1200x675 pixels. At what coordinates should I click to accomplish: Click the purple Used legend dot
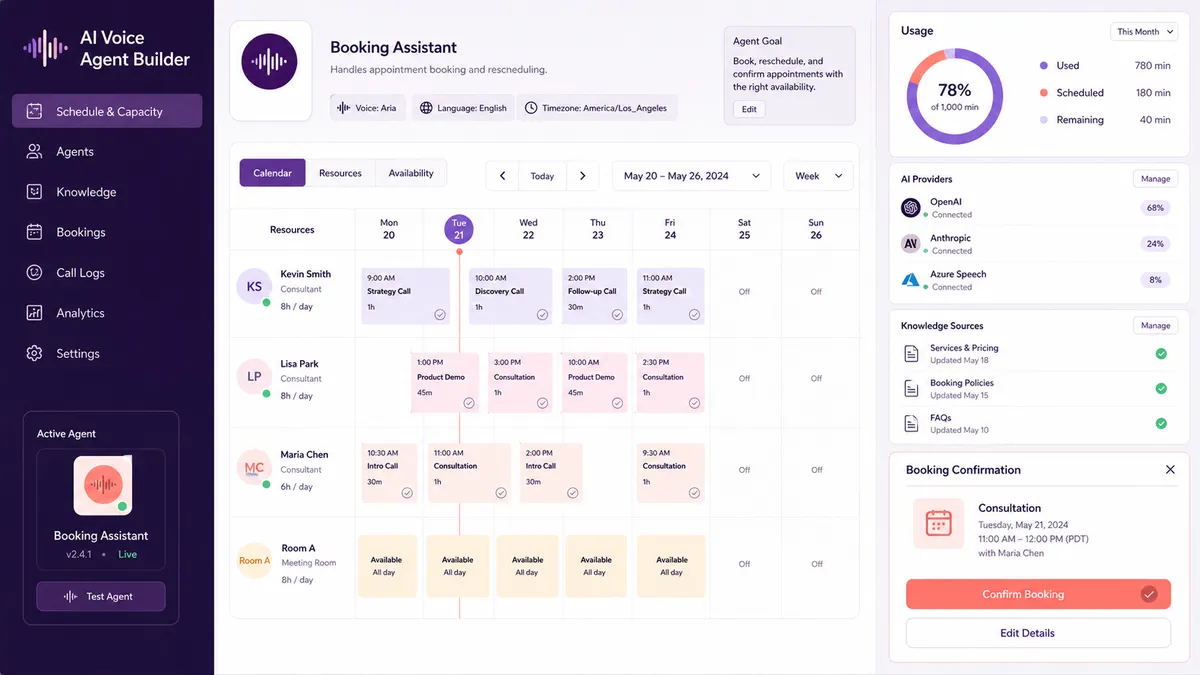click(1044, 66)
